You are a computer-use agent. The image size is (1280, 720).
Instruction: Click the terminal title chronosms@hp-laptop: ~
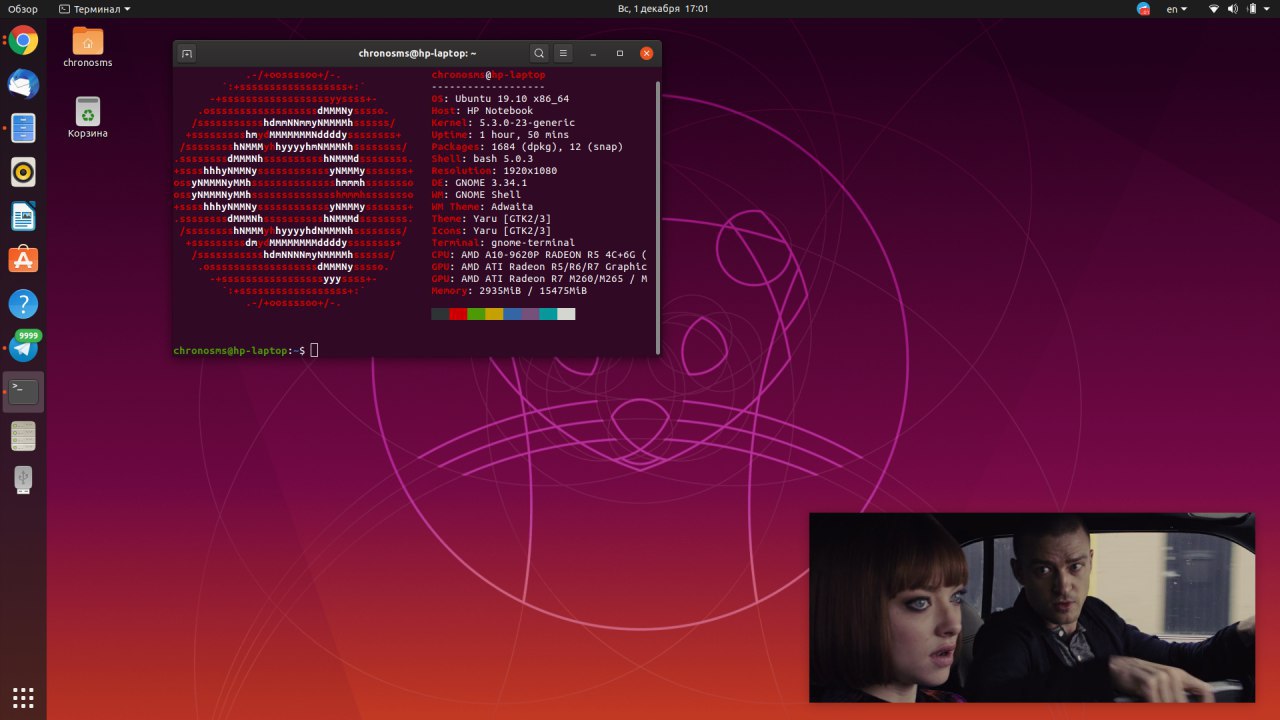417,53
